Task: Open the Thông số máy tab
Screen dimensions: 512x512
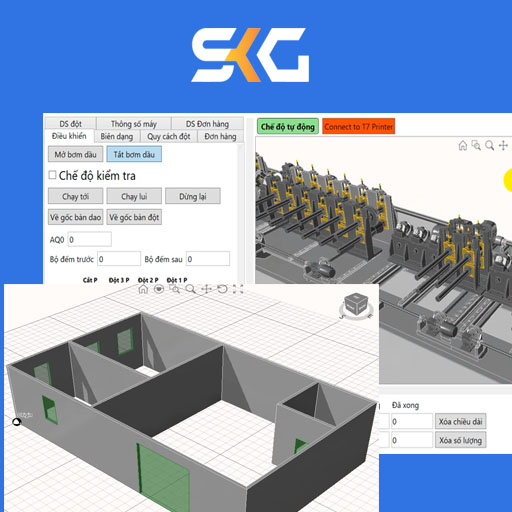Action: click(134, 124)
